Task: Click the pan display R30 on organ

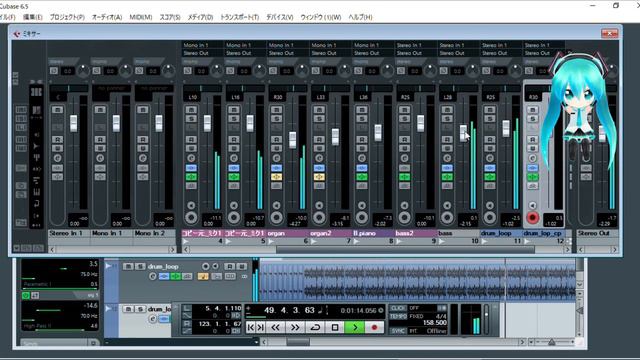Action: pos(278,97)
